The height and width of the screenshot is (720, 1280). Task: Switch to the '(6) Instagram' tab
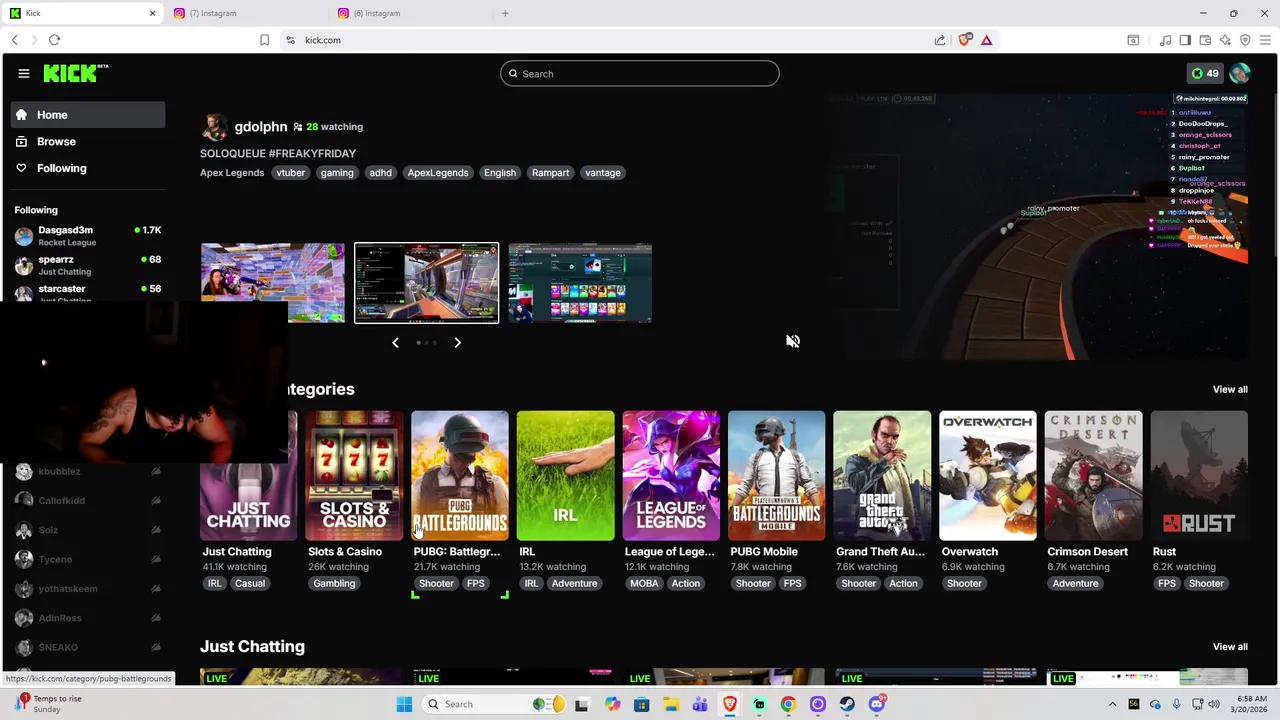pos(410,13)
